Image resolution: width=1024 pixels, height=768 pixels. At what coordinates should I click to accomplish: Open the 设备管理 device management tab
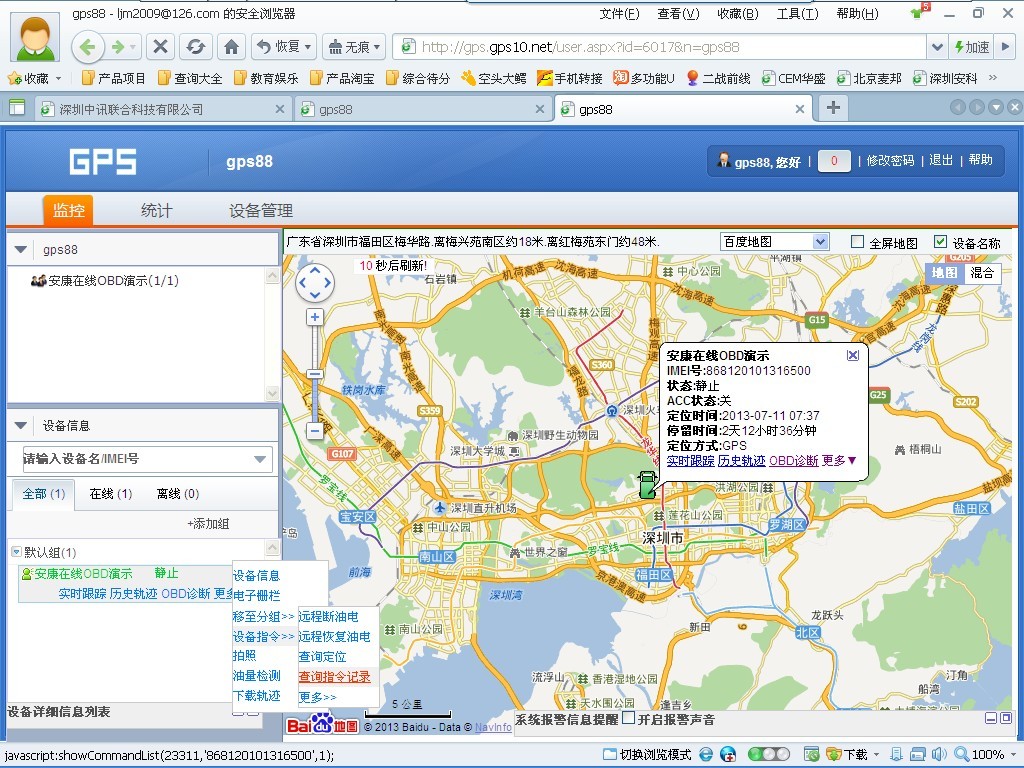click(261, 210)
